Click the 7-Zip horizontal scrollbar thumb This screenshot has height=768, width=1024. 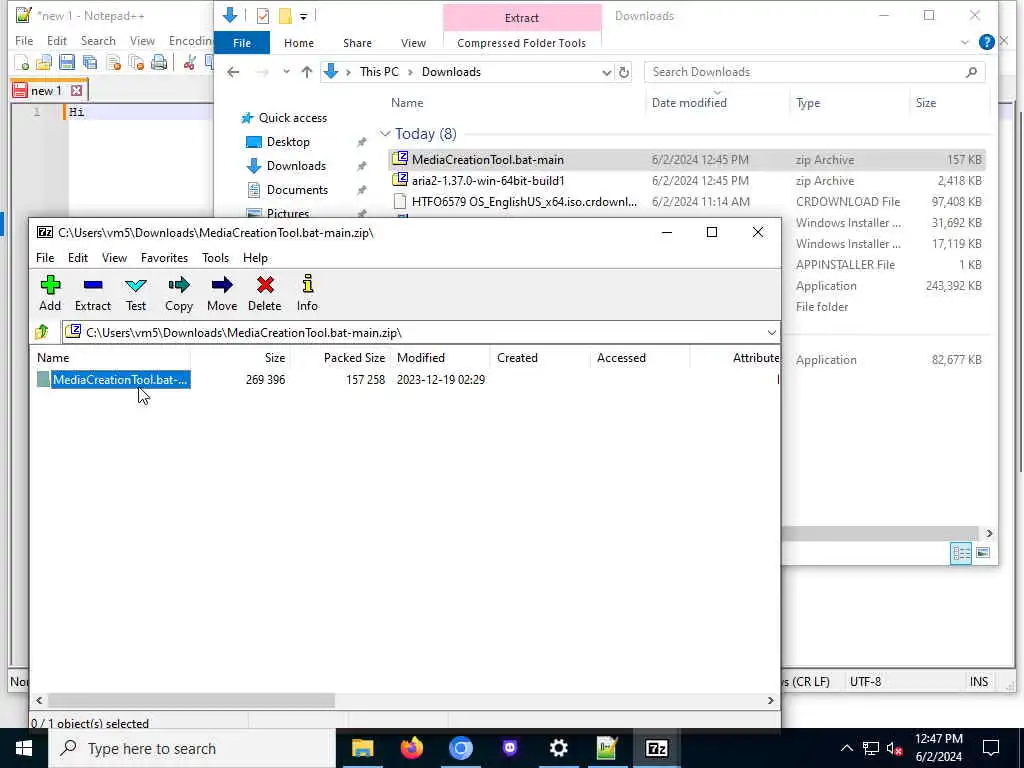point(191,700)
